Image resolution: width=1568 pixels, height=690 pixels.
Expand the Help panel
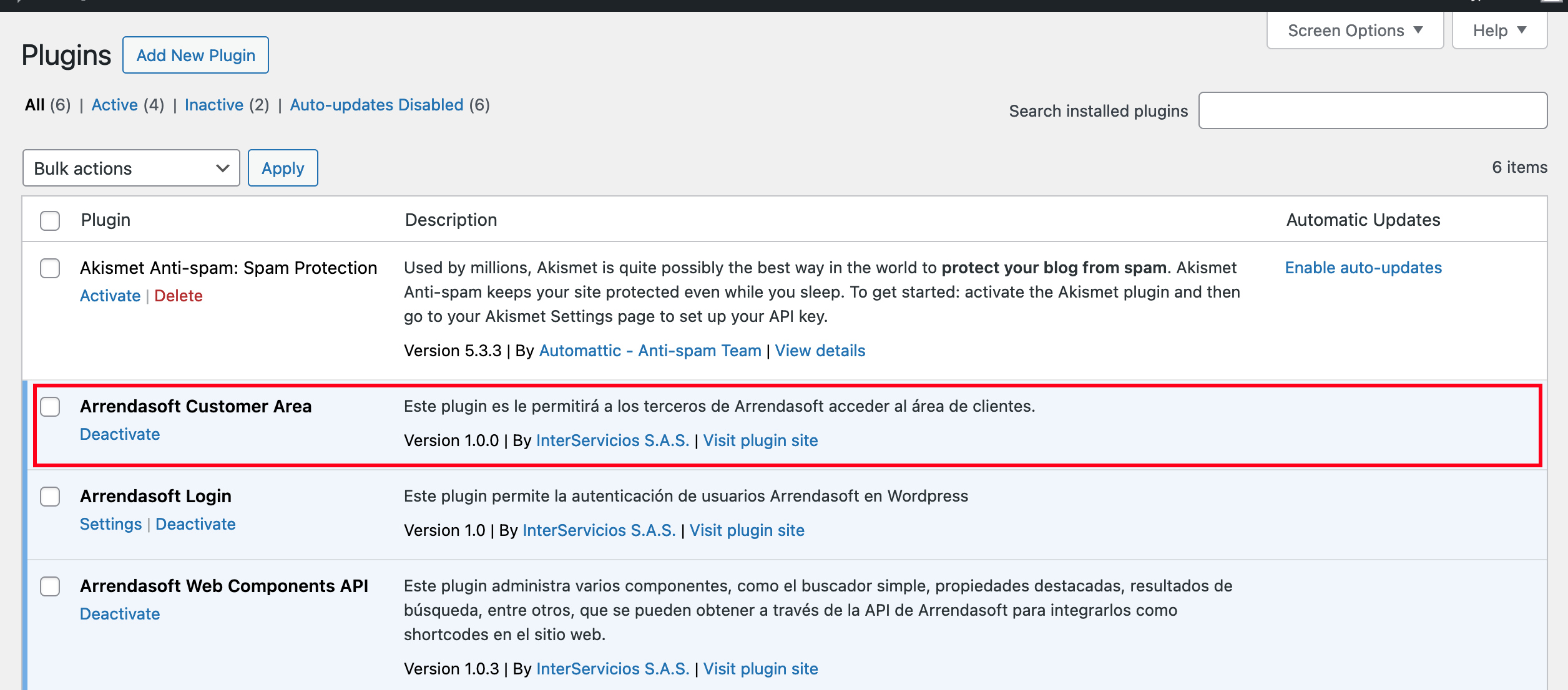(x=1499, y=31)
